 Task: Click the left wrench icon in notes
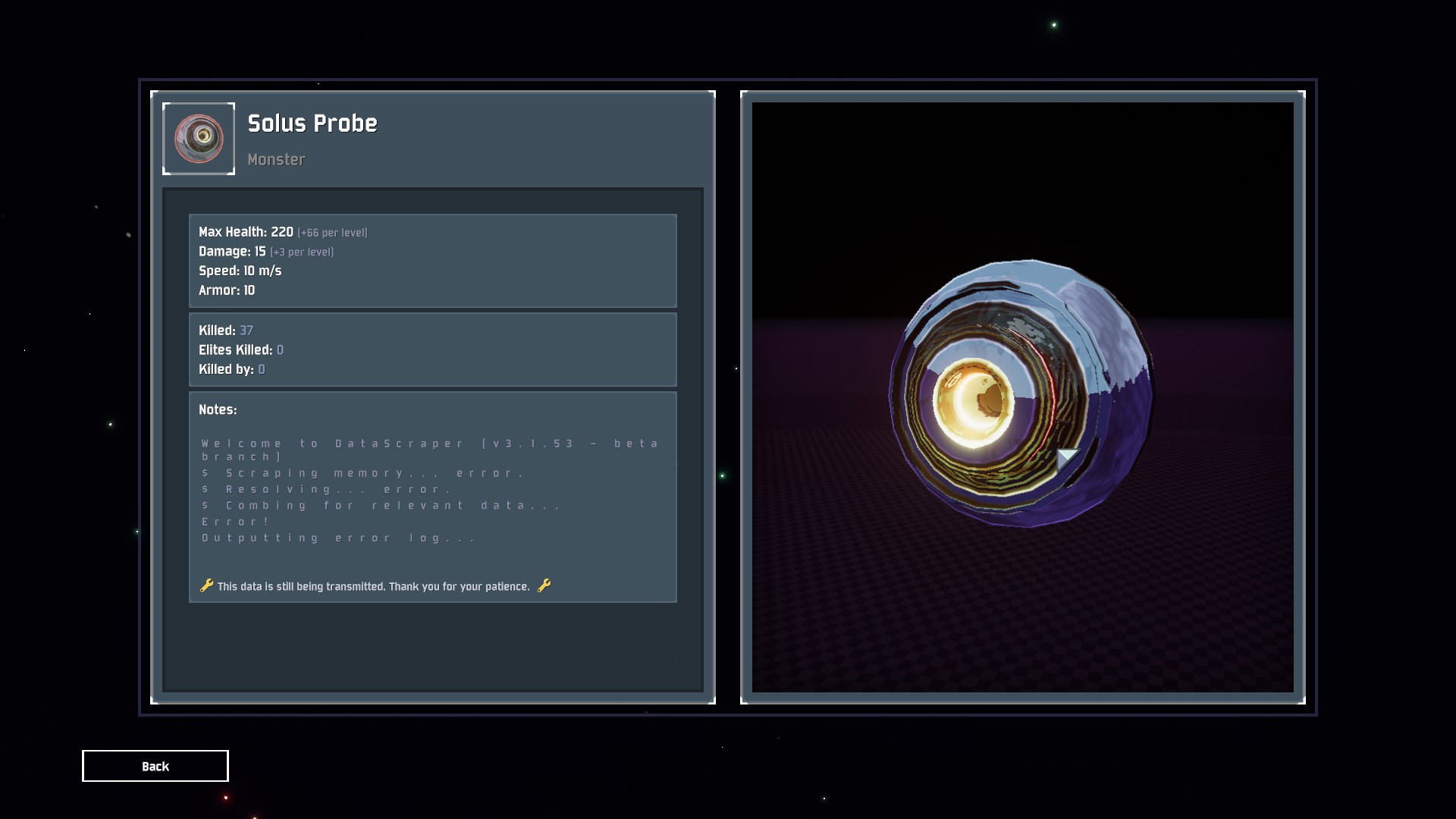206,585
